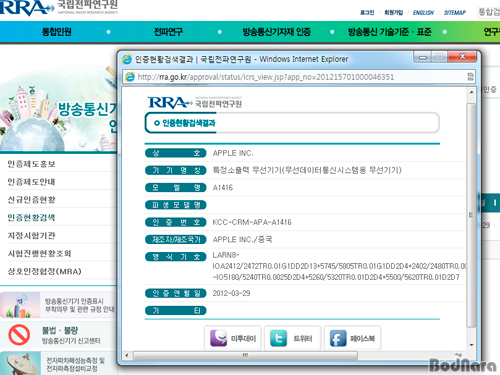Click the 불법·불량 신고센터 banner text
Image resolution: width=500 pixels, height=375 pixels.
71,335
